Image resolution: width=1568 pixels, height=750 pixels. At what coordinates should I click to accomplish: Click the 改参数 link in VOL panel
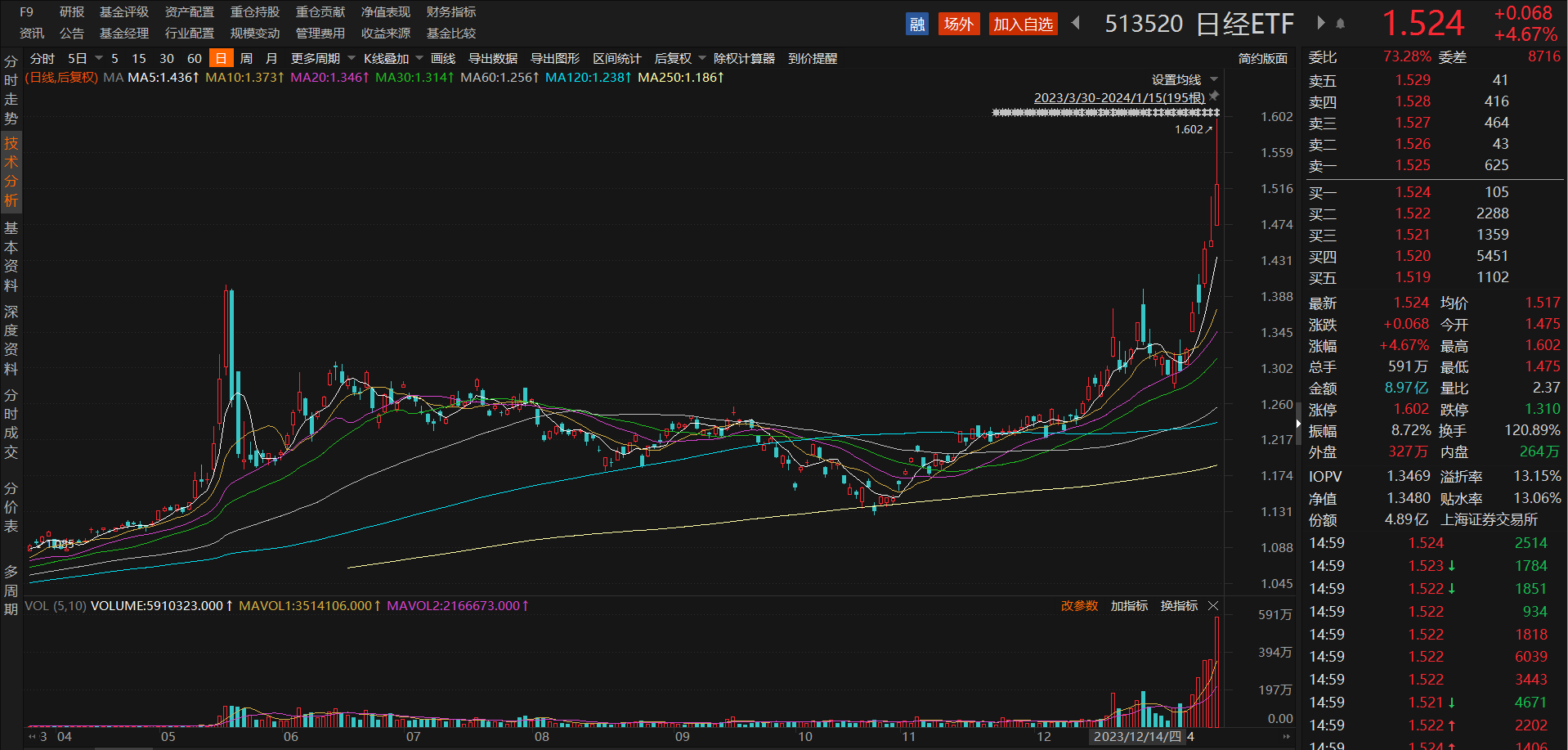[1079, 606]
